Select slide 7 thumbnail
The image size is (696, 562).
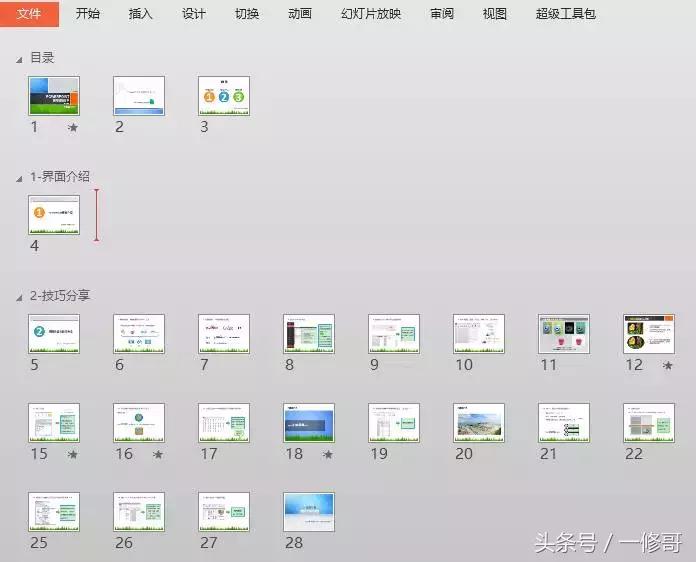(x=224, y=334)
